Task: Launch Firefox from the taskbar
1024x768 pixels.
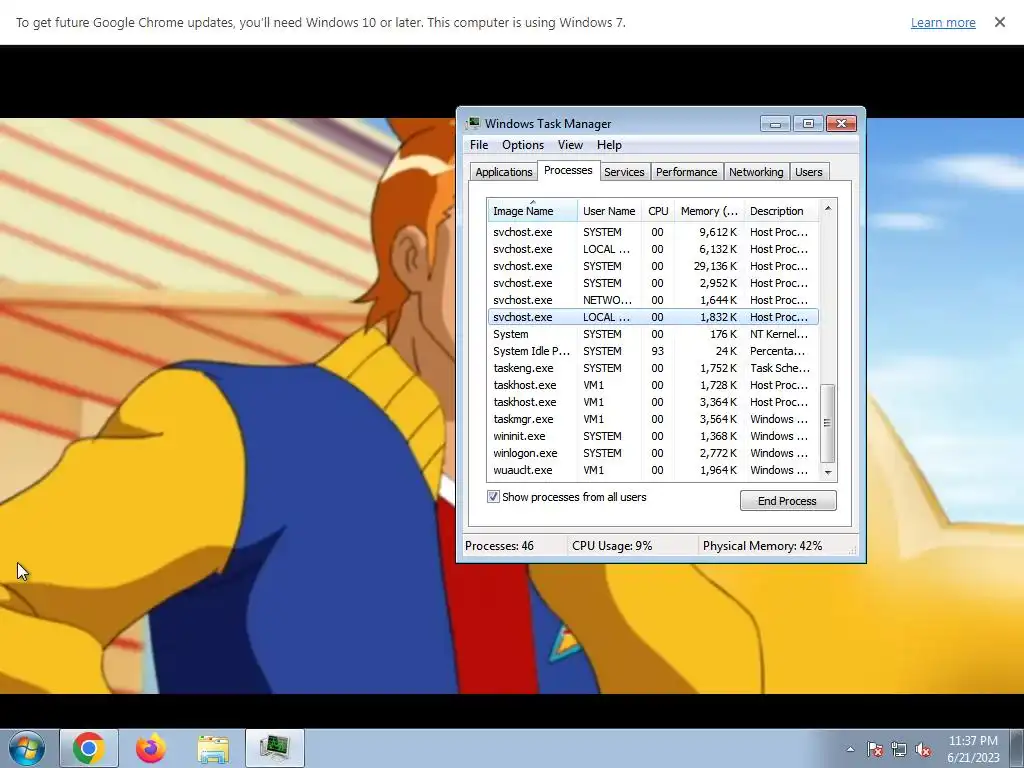Action: coord(151,748)
